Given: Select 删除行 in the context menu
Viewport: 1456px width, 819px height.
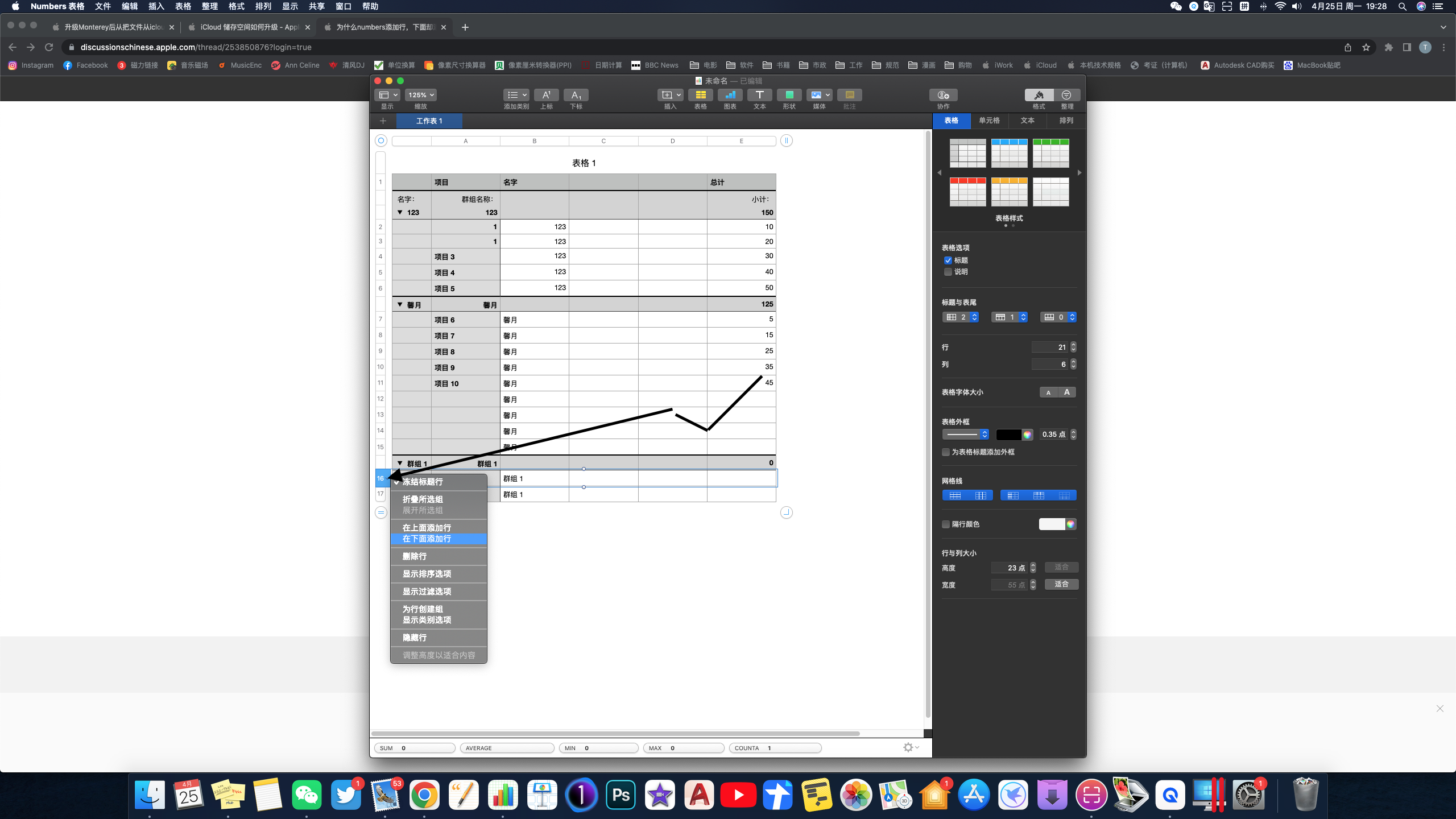Looking at the screenshot, I should point(414,556).
